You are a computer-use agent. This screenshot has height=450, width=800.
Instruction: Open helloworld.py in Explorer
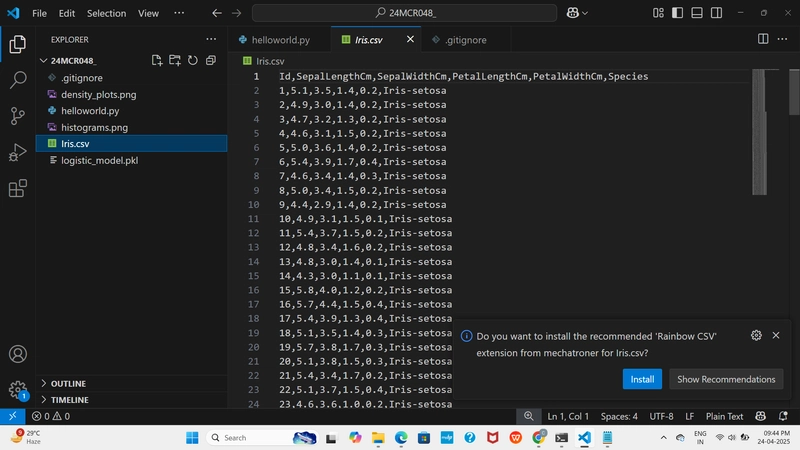pos(132,111)
